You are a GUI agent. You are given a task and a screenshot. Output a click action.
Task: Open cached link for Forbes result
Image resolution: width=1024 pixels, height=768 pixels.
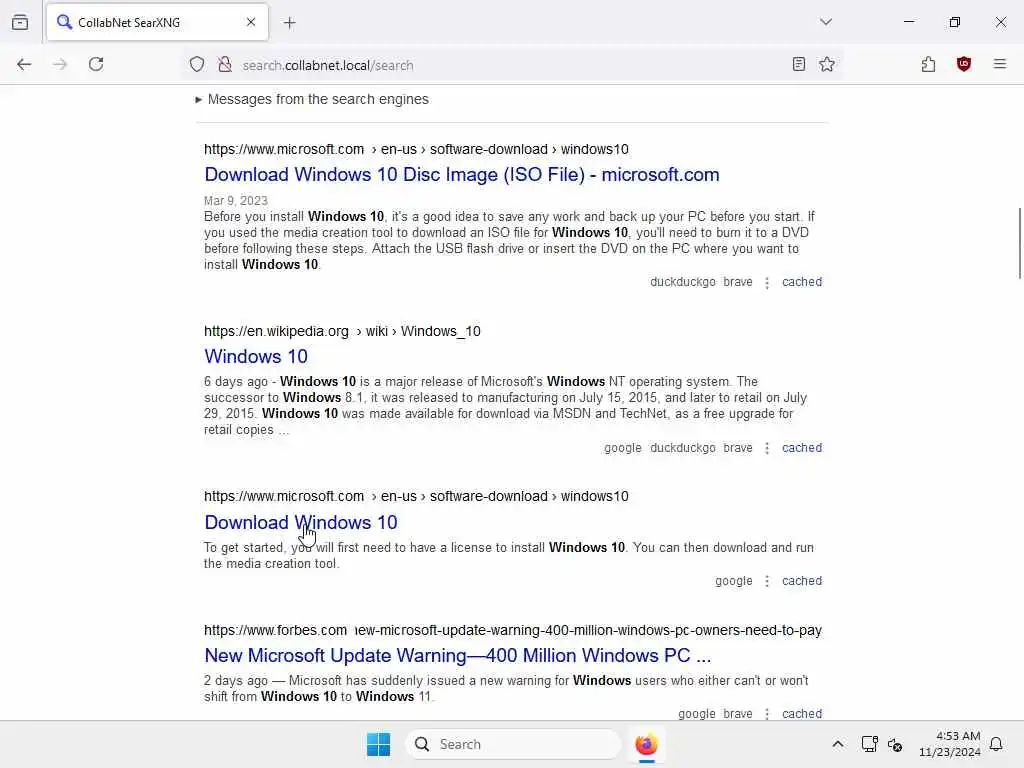coord(802,714)
